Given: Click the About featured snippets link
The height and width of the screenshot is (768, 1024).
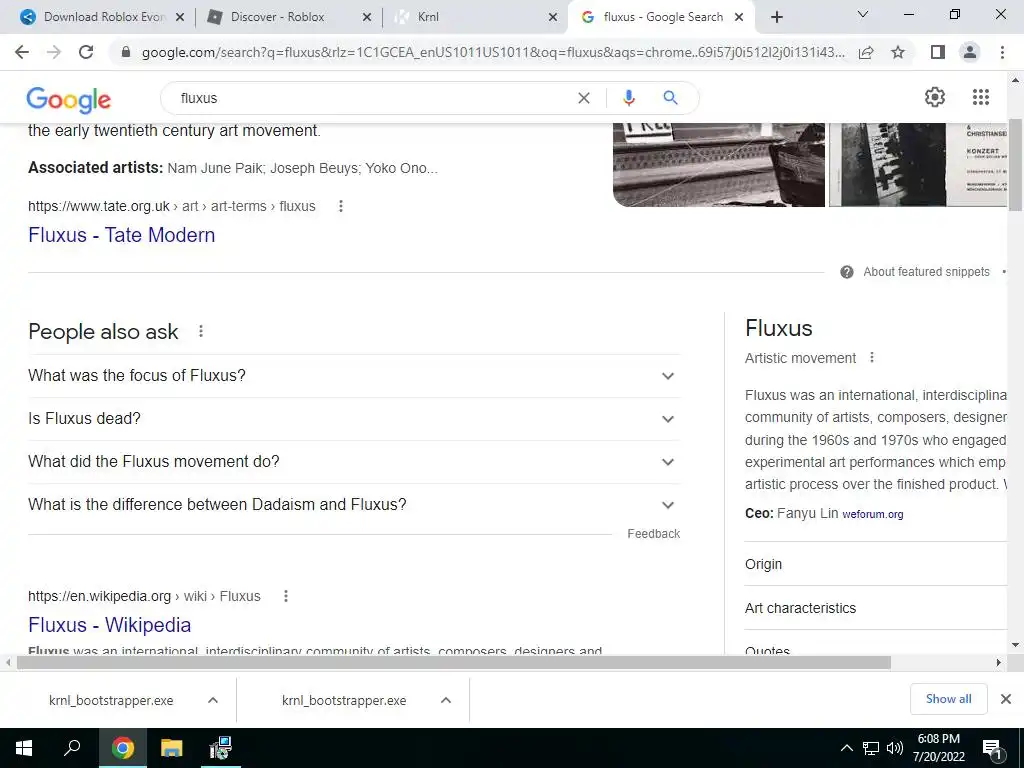Looking at the screenshot, I should tap(926, 272).
